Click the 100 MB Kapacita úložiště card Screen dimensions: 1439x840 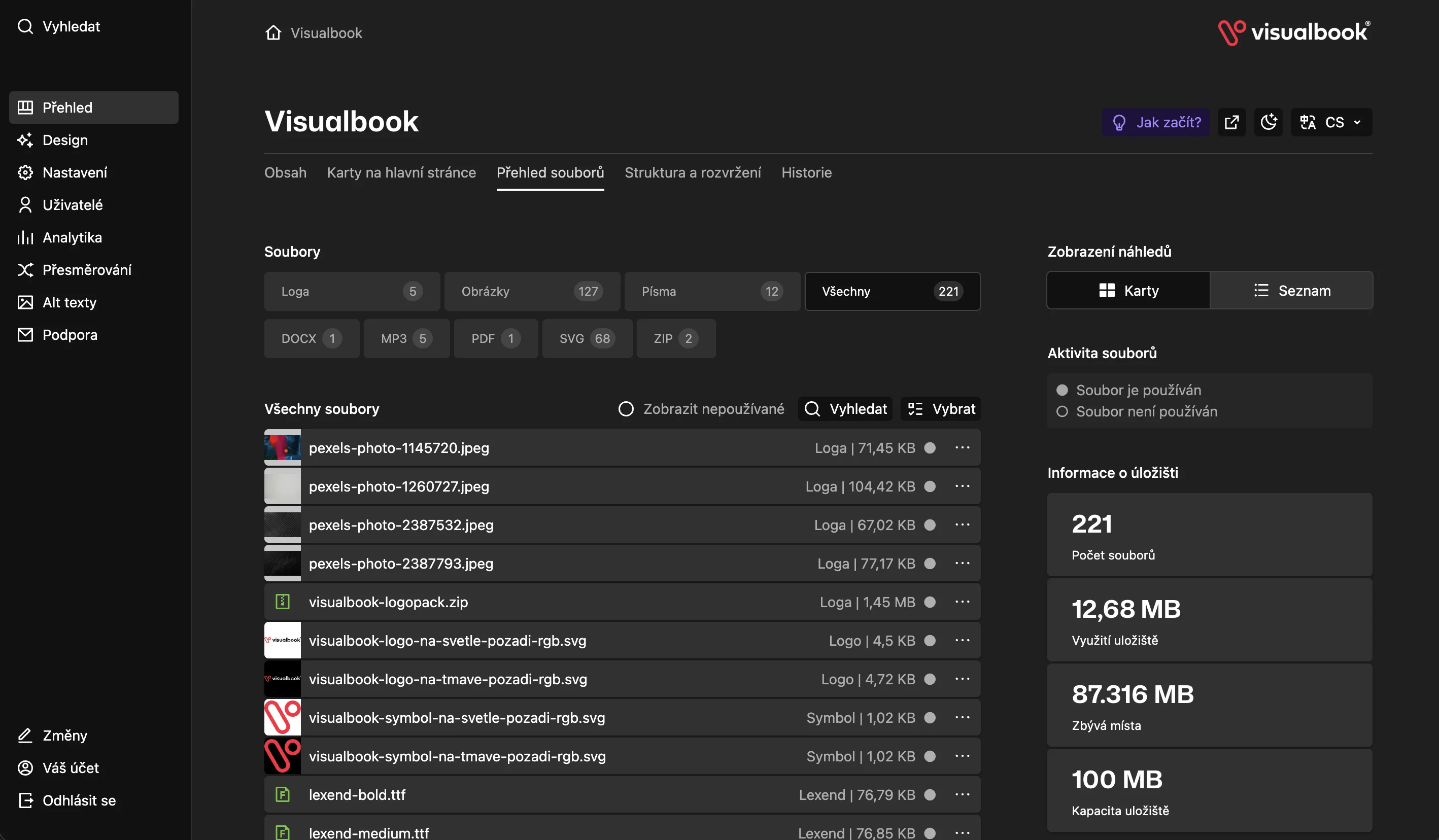pyautogui.click(x=1210, y=790)
